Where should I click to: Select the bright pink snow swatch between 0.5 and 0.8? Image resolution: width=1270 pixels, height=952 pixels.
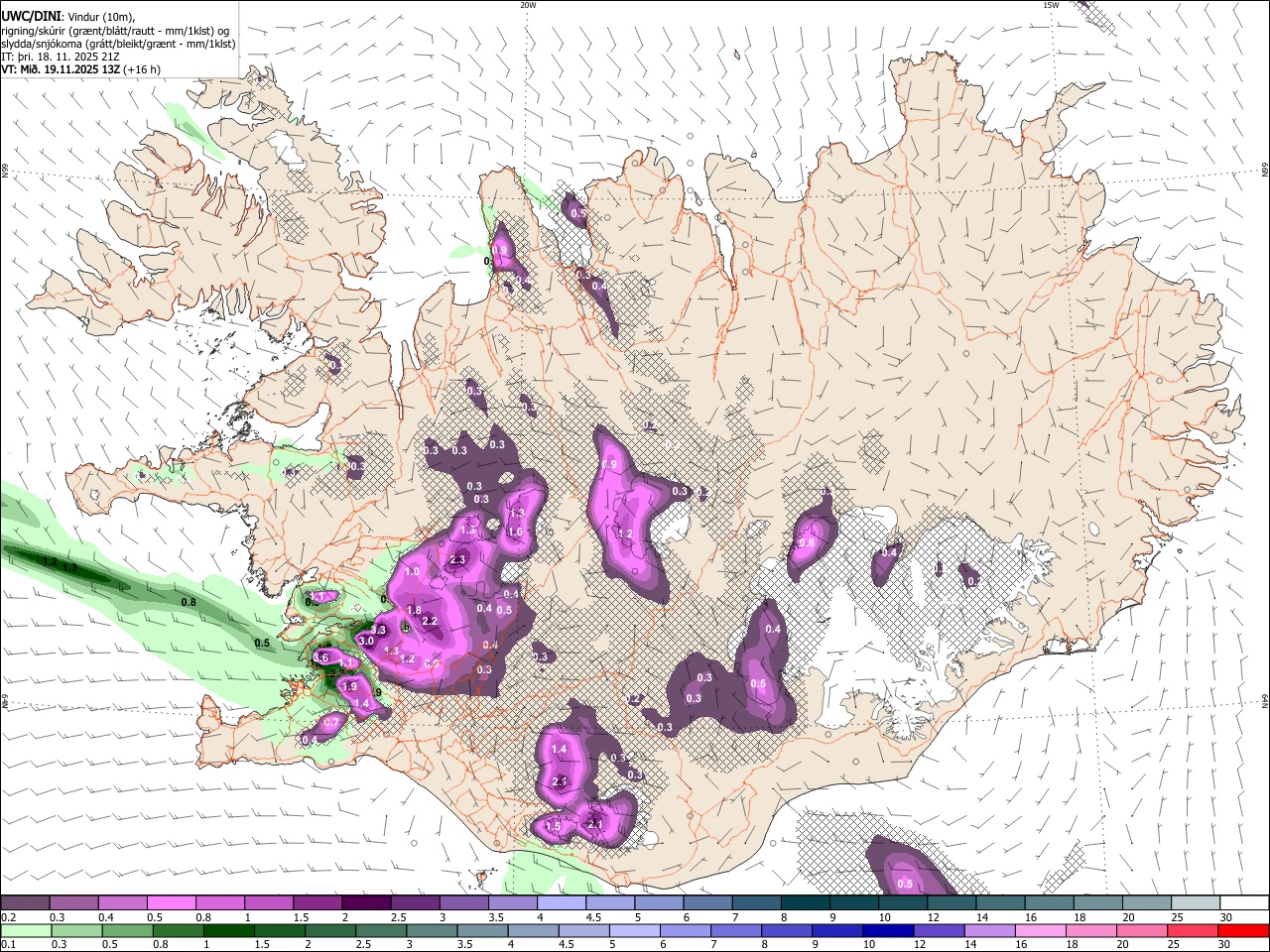(x=171, y=903)
